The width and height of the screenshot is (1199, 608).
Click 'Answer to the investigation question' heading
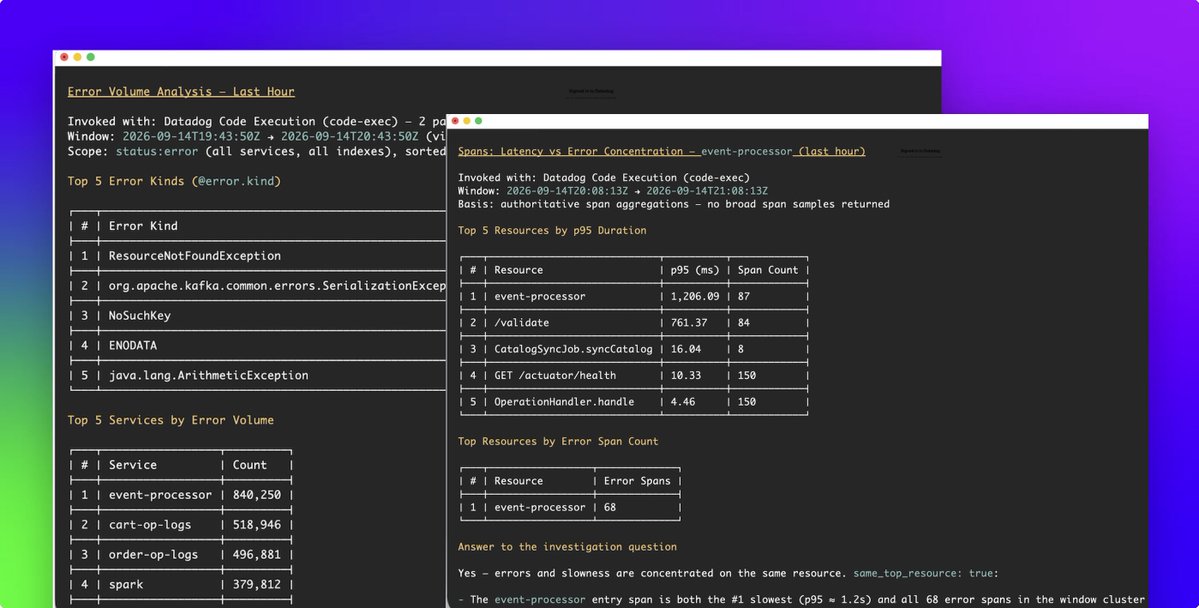(567, 547)
